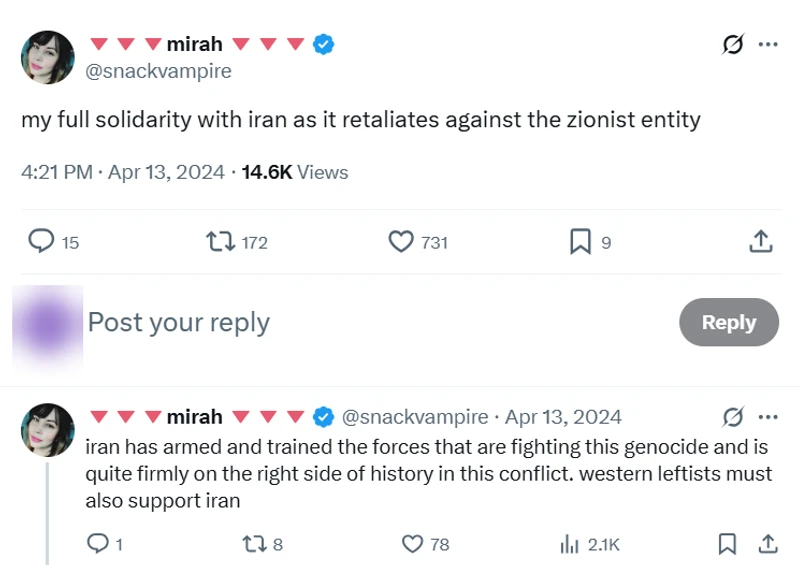
Task: Bookmark the main post
Action: (580, 242)
